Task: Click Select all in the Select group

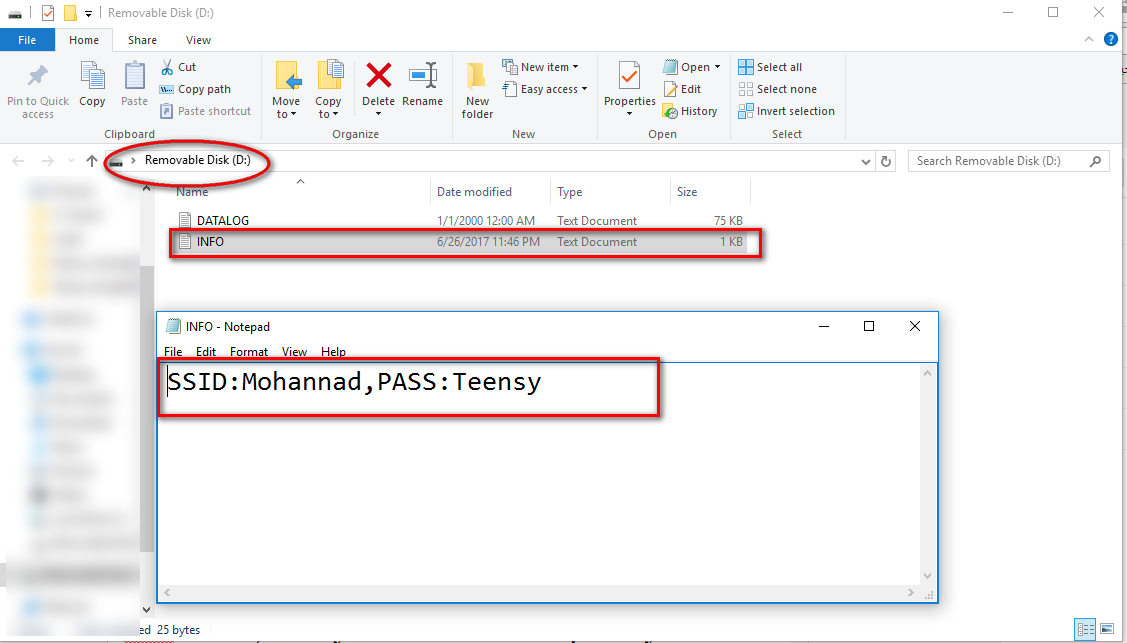Action: point(770,66)
